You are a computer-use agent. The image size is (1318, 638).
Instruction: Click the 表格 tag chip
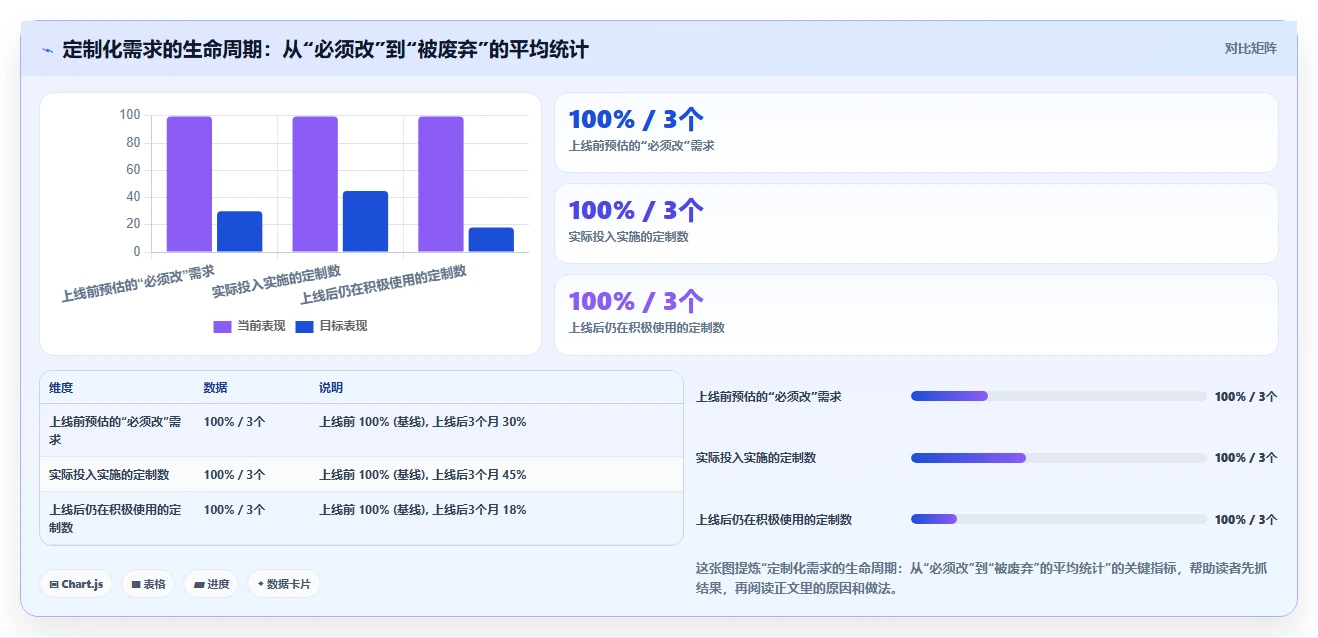click(148, 584)
